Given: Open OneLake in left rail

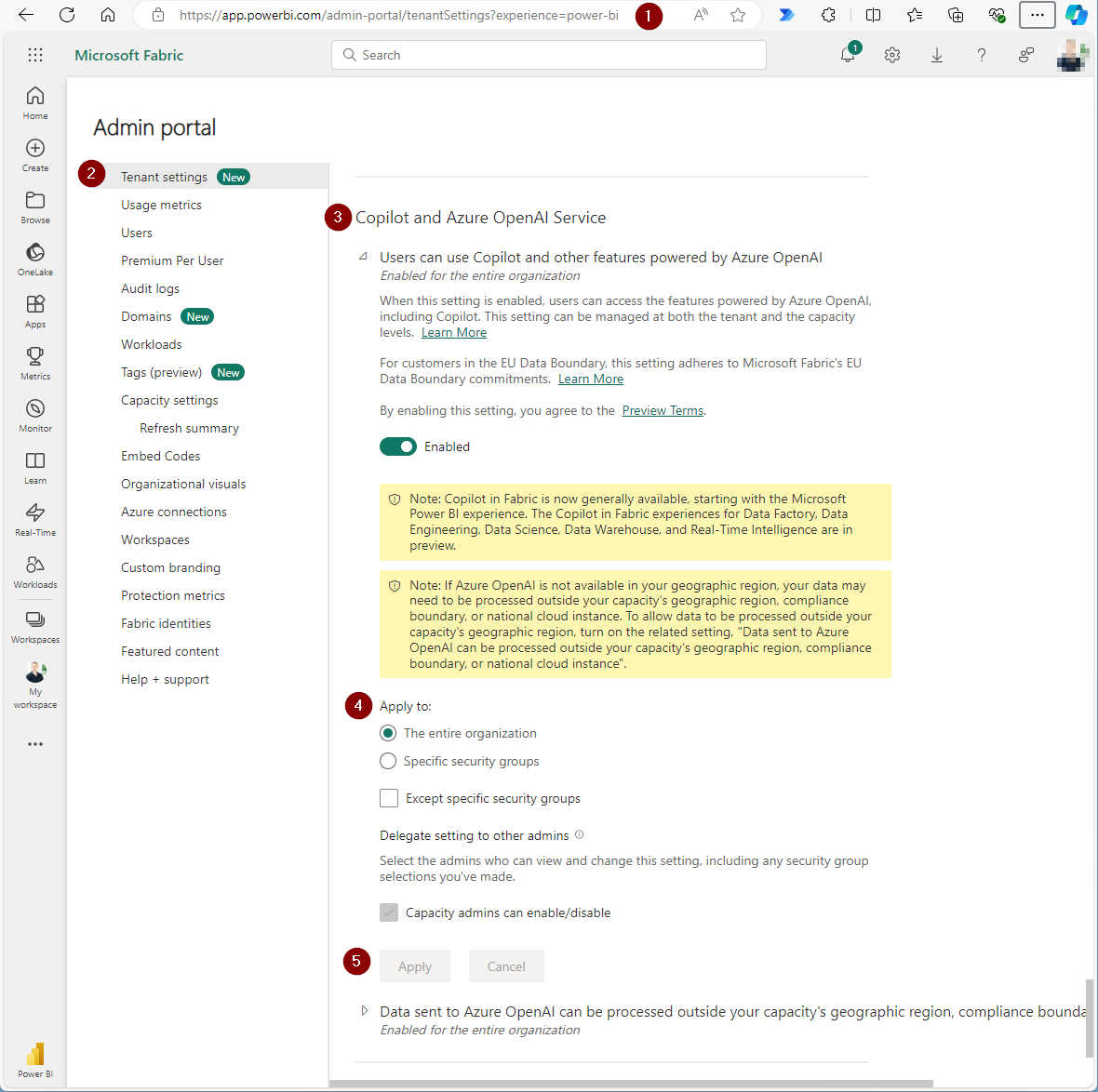Looking at the screenshot, I should [35, 260].
